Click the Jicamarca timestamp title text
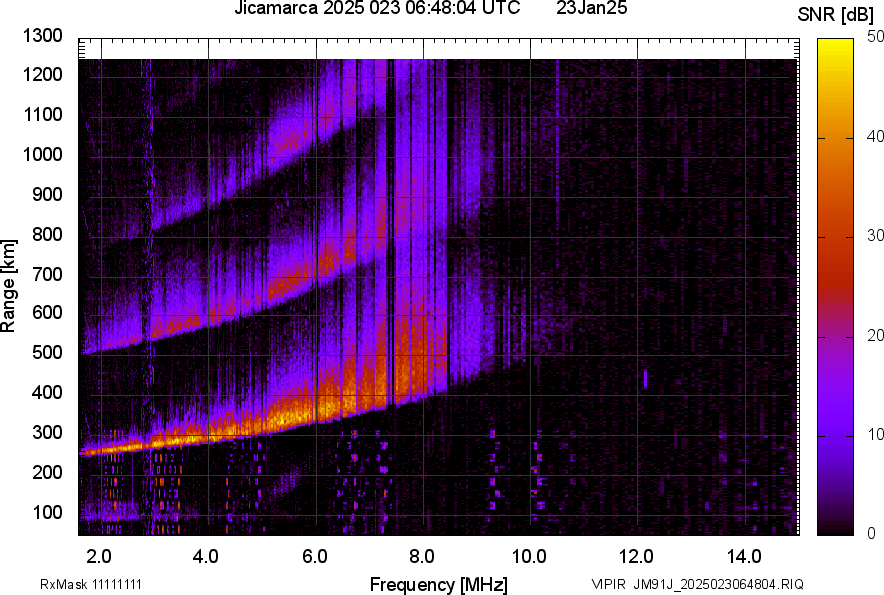884x595 pixels. [376, 9]
